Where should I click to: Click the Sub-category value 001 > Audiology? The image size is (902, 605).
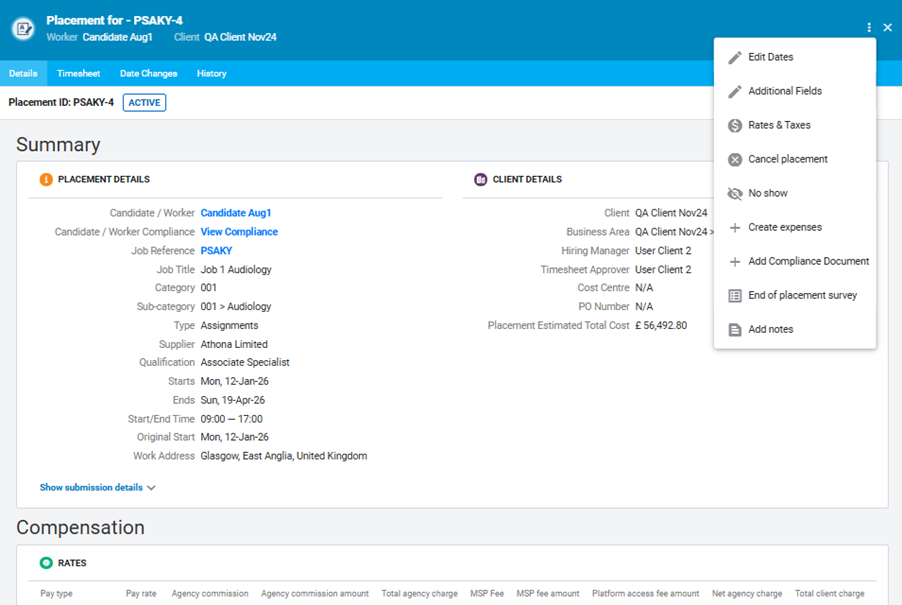(236, 307)
